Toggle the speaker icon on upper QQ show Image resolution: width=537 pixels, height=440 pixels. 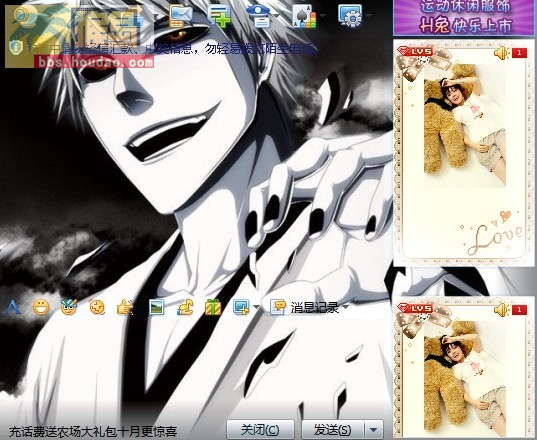click(x=501, y=53)
